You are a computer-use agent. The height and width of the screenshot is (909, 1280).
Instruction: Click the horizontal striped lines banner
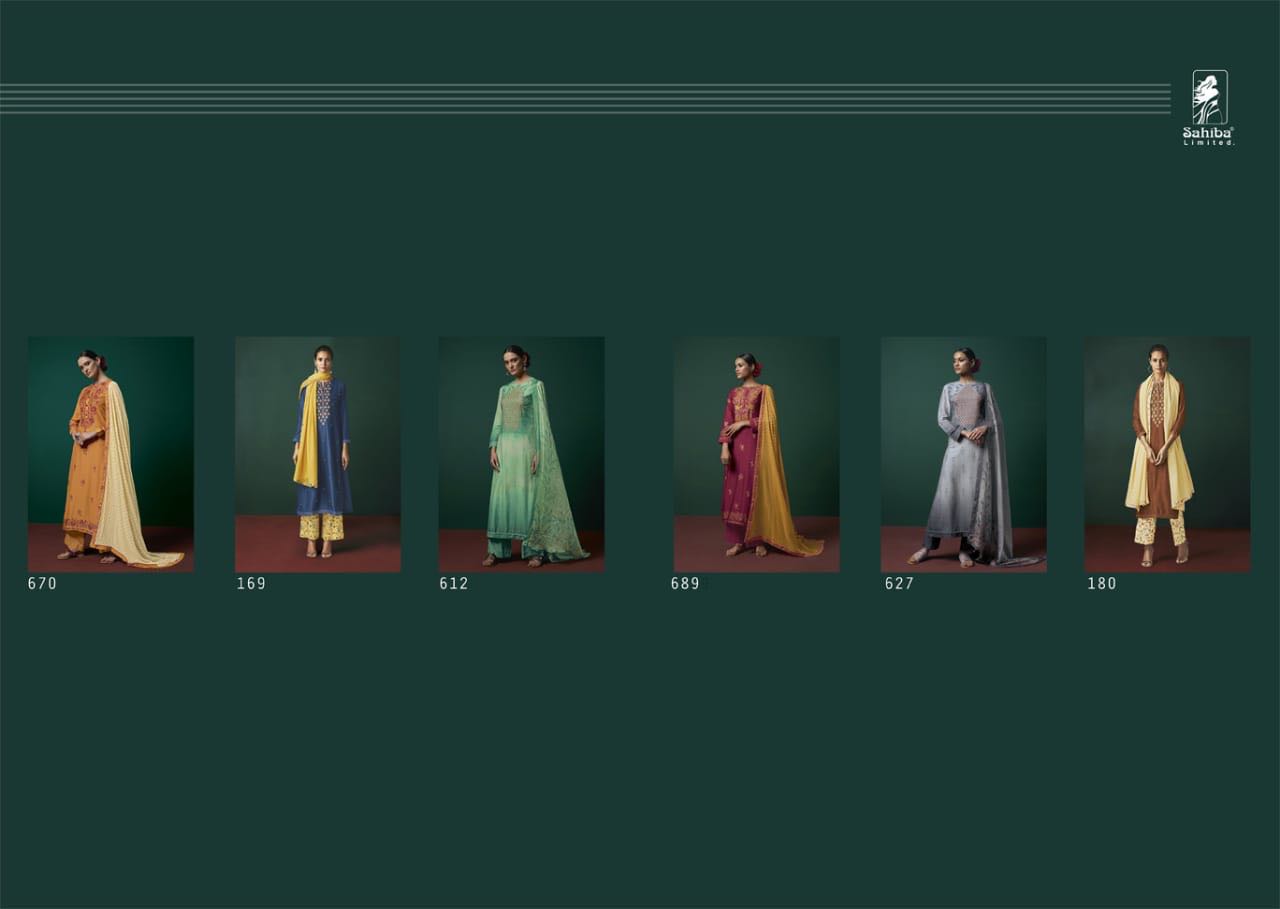click(x=585, y=99)
